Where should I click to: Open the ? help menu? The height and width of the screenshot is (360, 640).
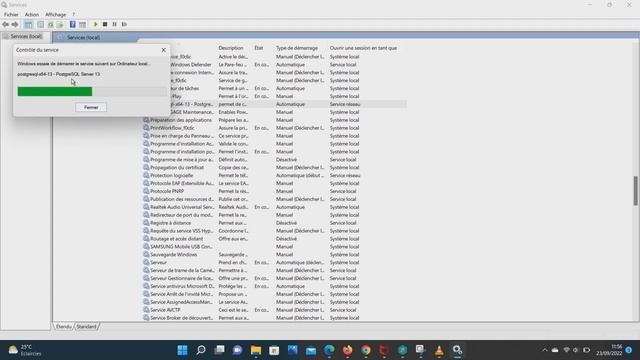pos(73,15)
